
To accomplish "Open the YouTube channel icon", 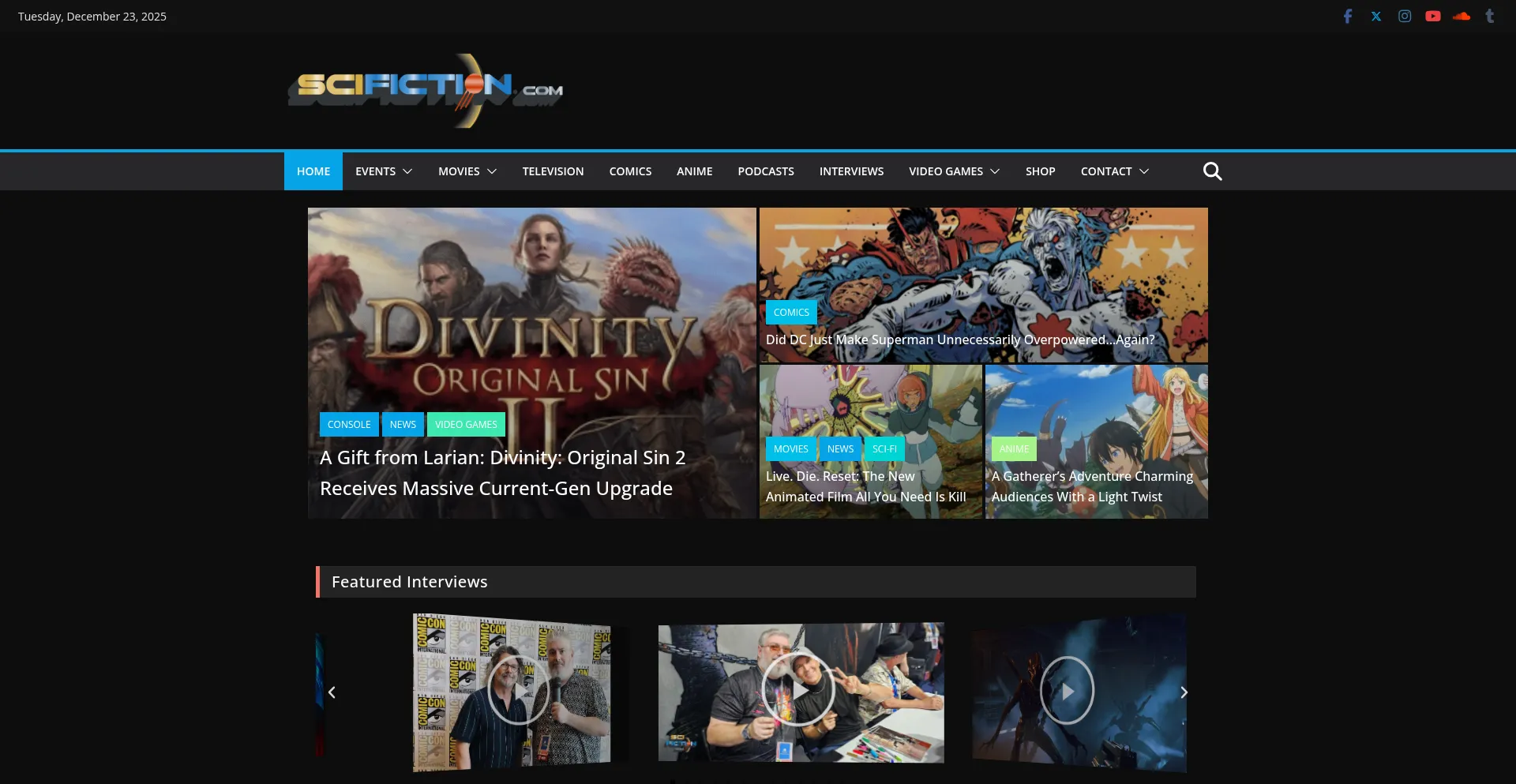I will click(1433, 17).
